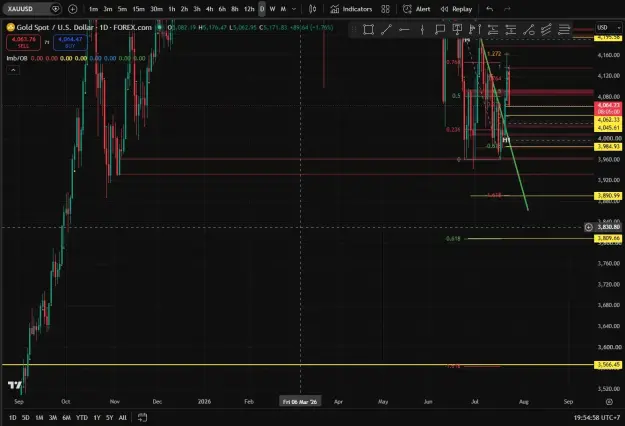Viewport: 625px width, 426px height.
Task: Select the 8h interval
Action: (x=235, y=9)
